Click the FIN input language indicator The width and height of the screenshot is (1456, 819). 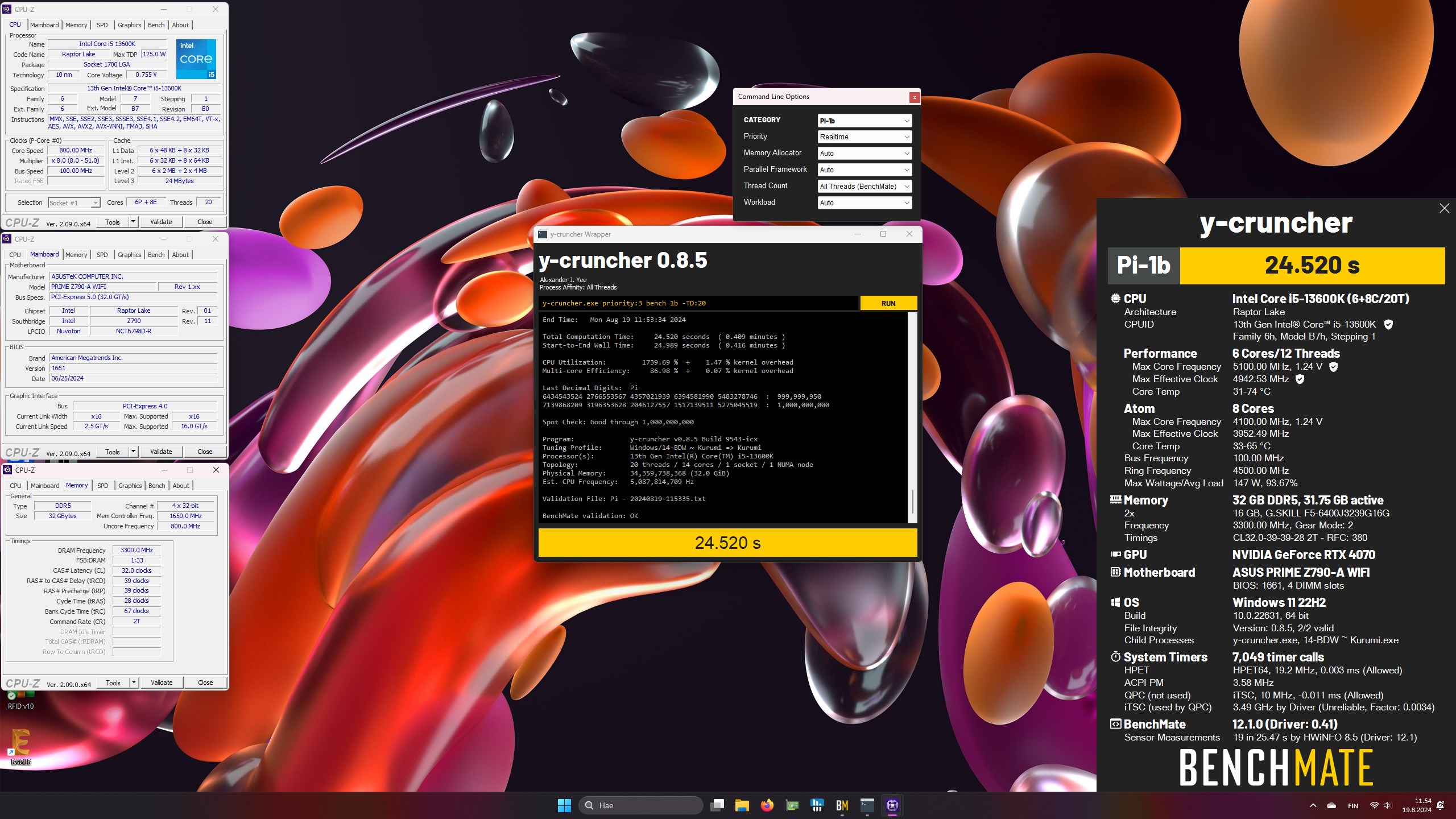click(1353, 805)
